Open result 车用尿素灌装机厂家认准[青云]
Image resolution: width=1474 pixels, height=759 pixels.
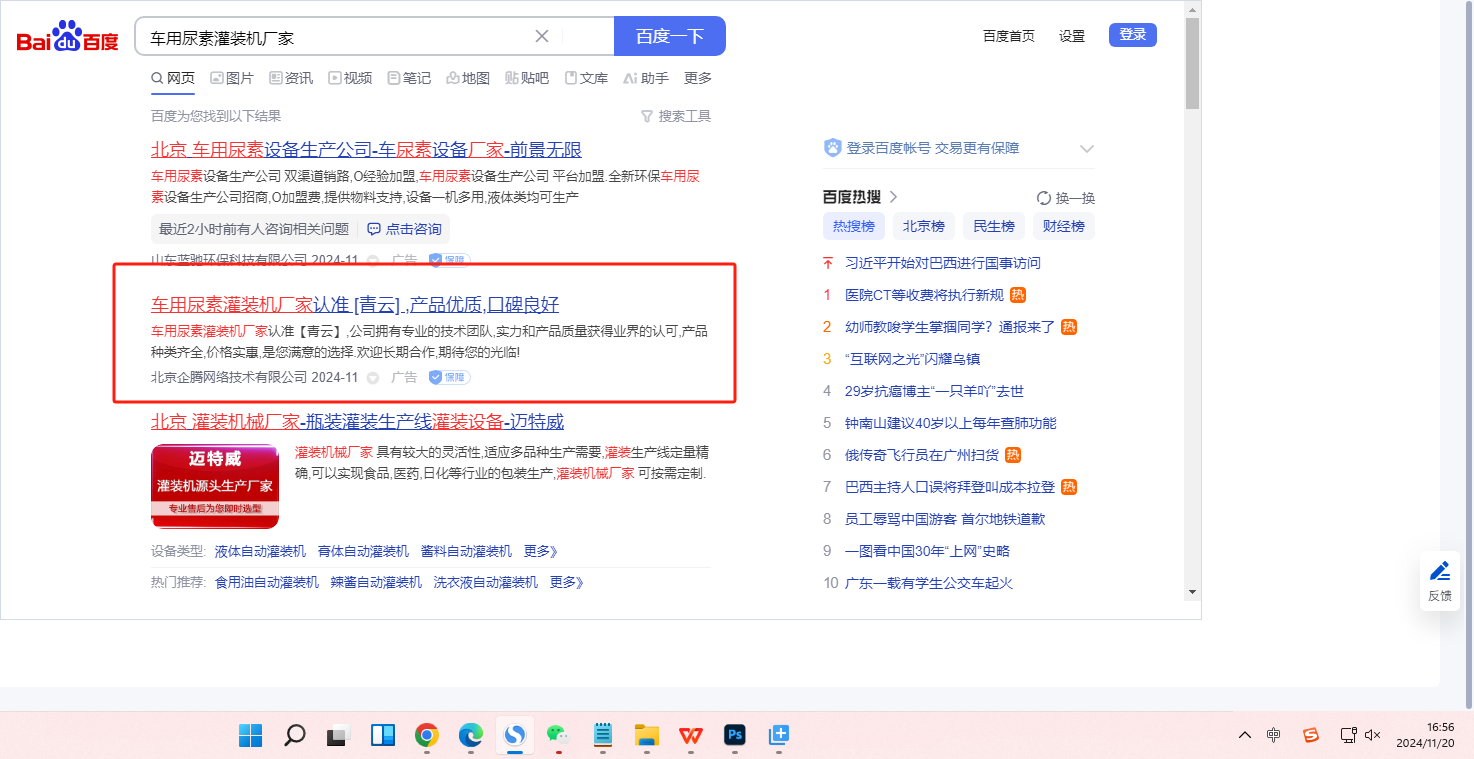tap(355, 305)
